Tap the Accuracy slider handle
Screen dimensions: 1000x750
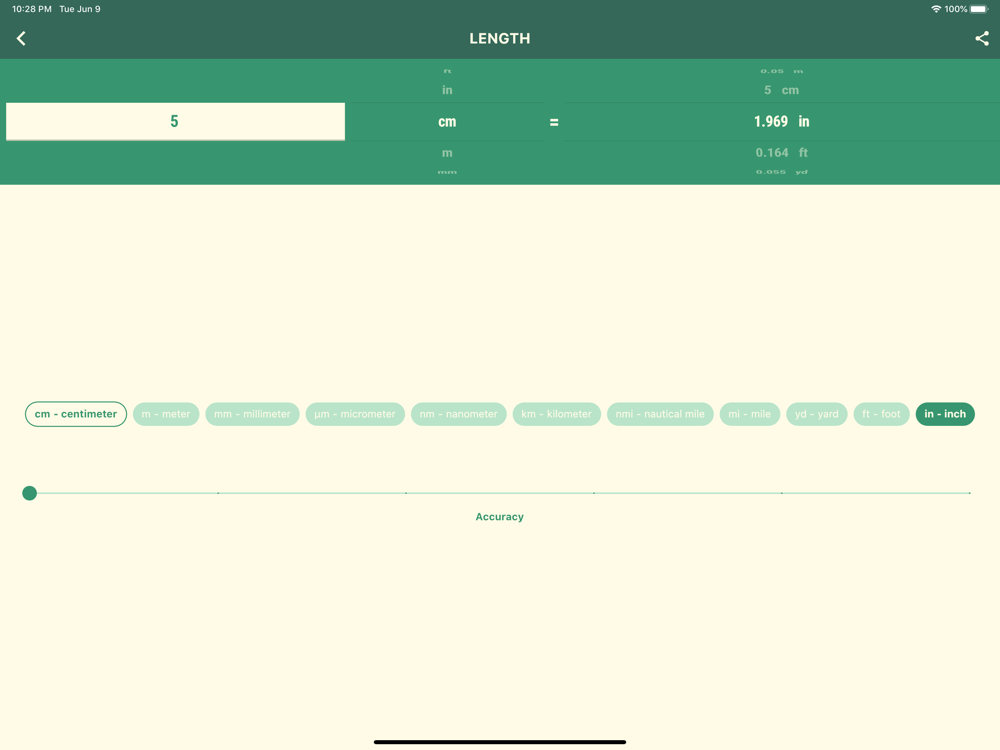coord(29,493)
